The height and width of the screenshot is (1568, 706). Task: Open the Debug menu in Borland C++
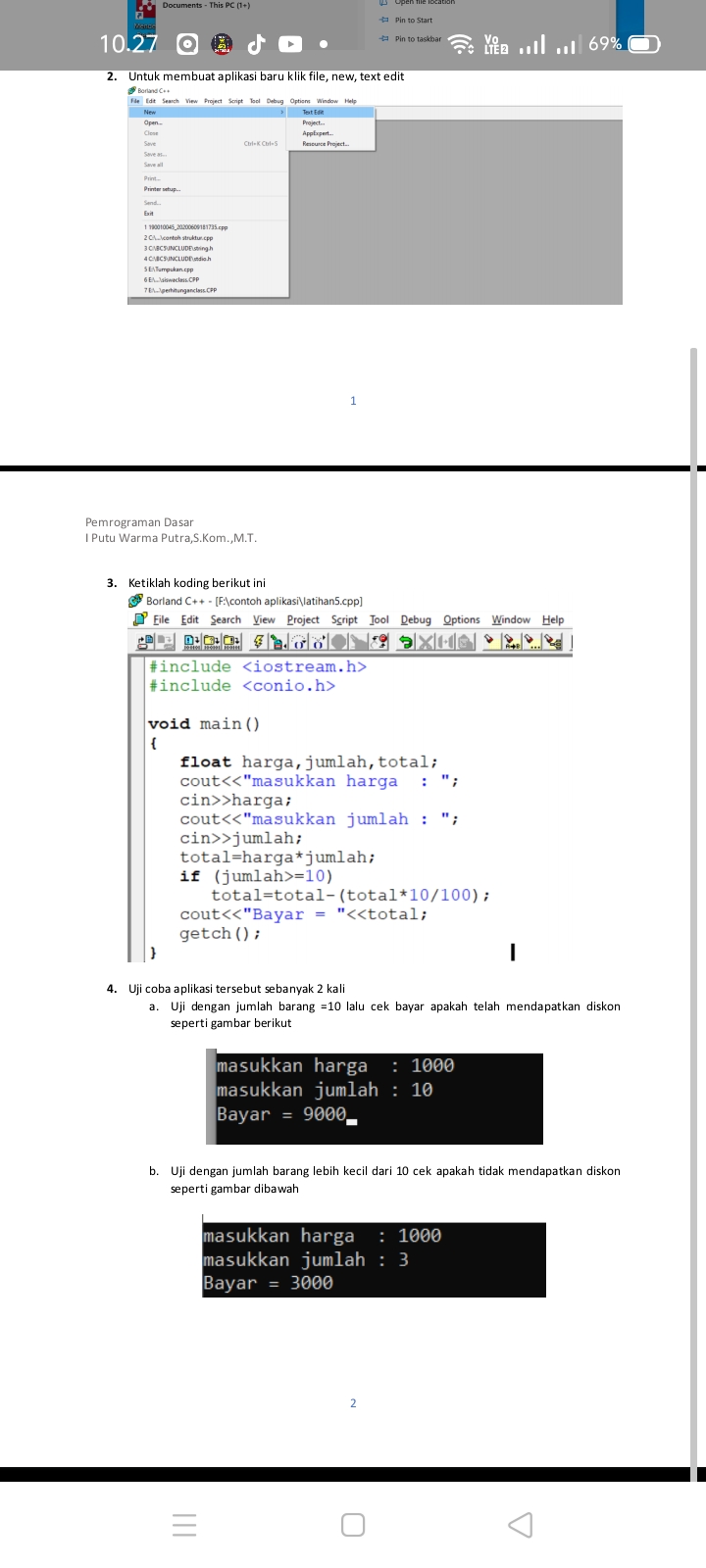[416, 619]
